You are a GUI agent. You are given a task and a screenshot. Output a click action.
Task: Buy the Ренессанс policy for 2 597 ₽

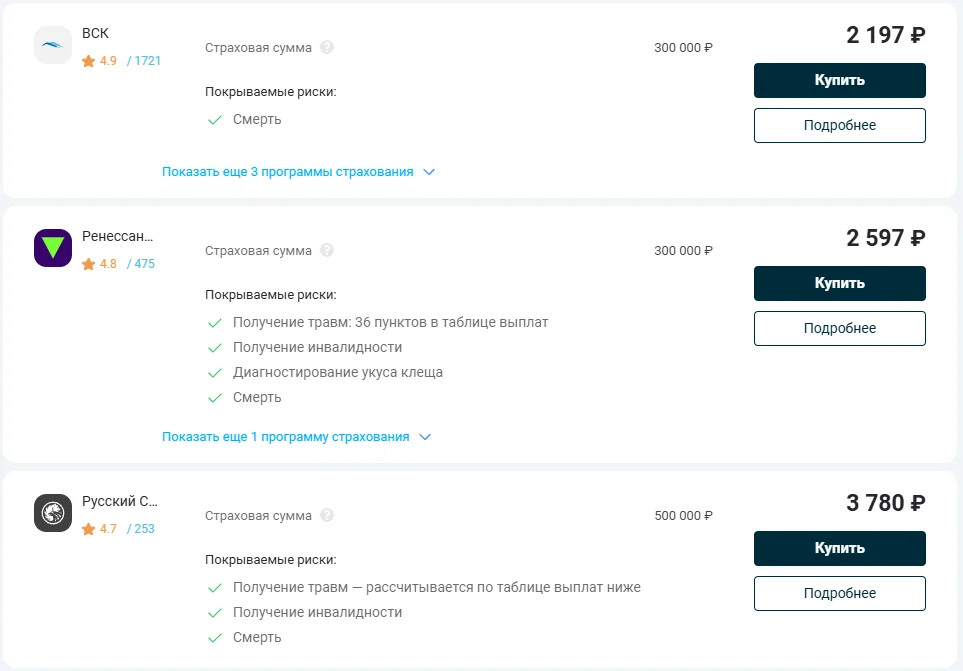840,284
